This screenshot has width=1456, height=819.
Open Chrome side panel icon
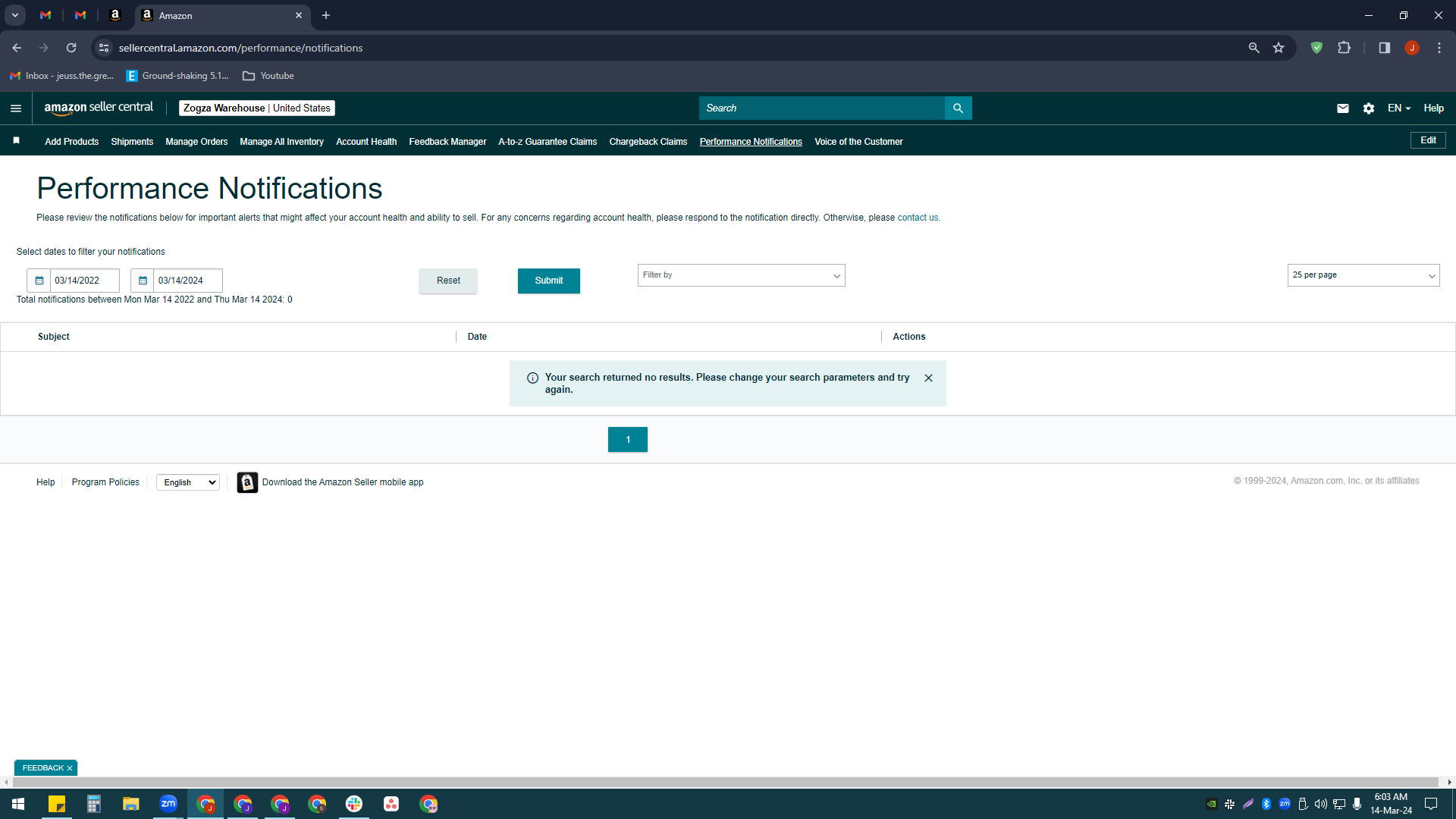(1384, 48)
